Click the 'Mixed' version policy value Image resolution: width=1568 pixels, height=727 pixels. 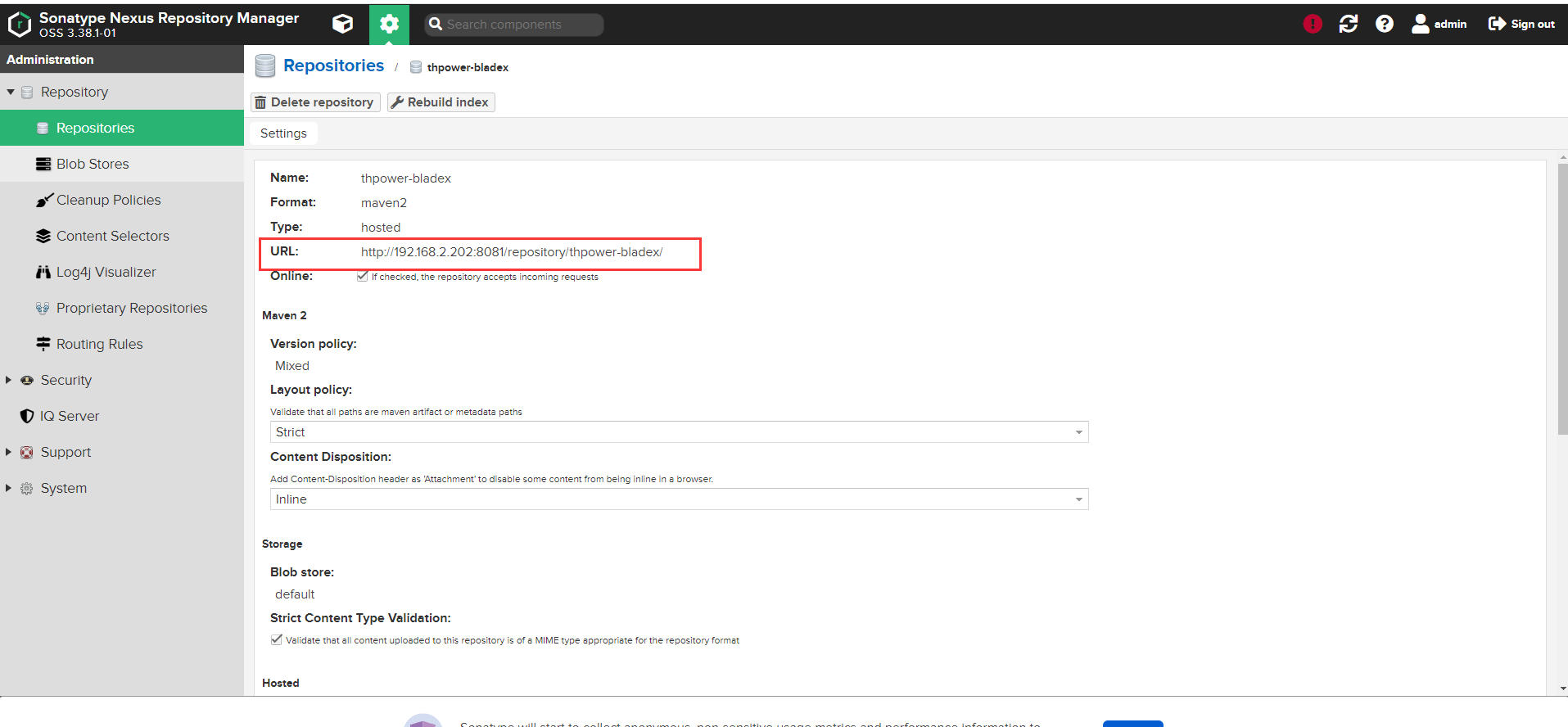292,366
